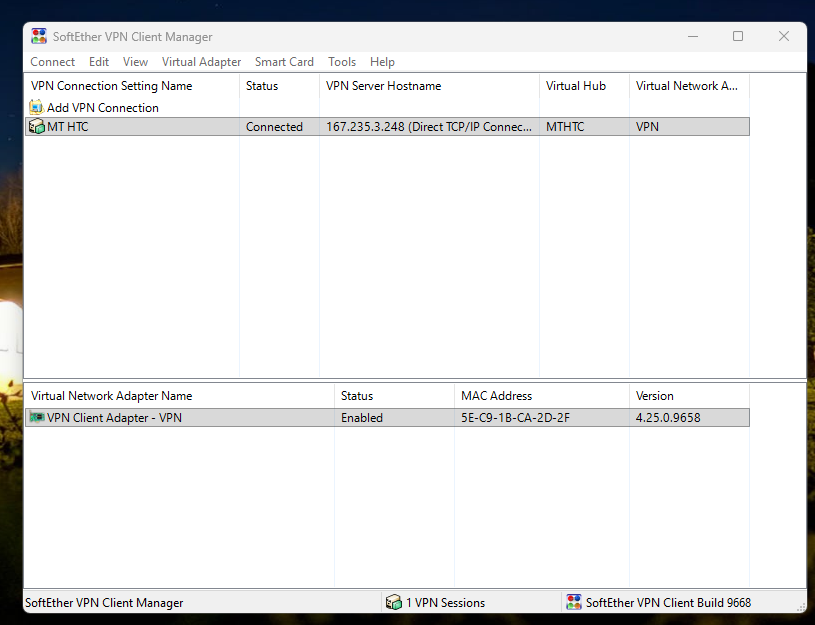
Task: Open the Edit menu
Action: (99, 62)
